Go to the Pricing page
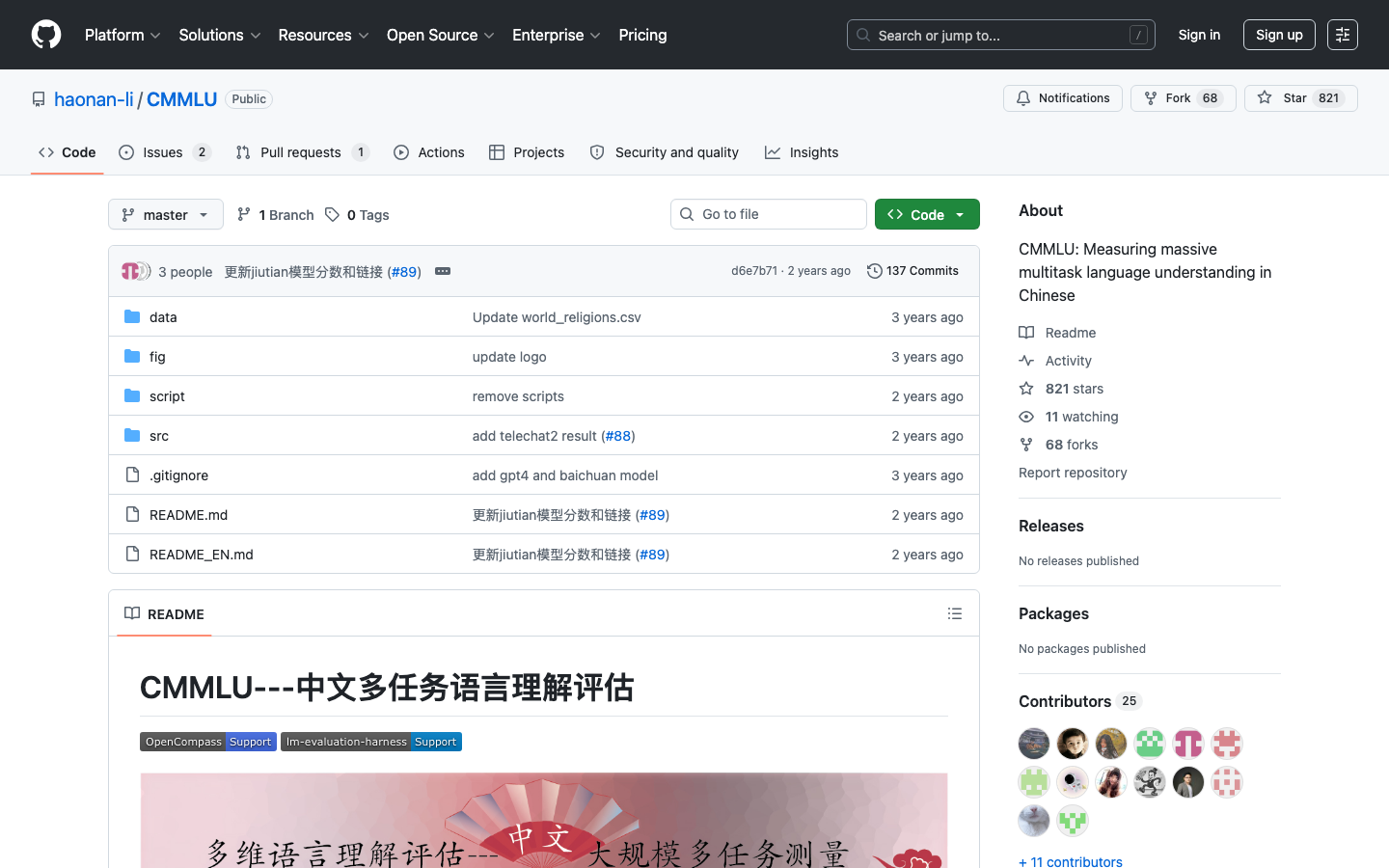This screenshot has height=868, width=1389. pos(642,35)
